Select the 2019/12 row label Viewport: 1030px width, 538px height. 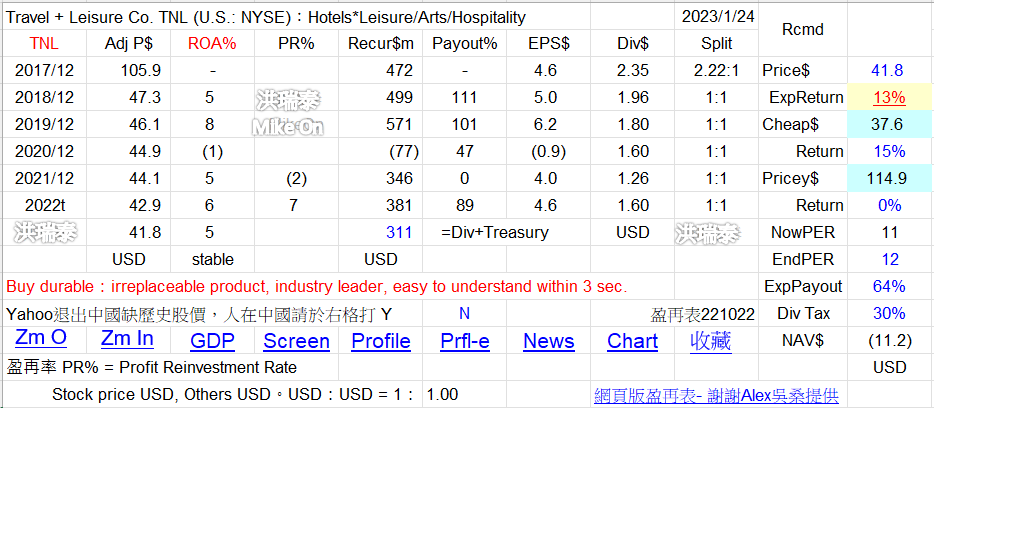tap(44, 124)
